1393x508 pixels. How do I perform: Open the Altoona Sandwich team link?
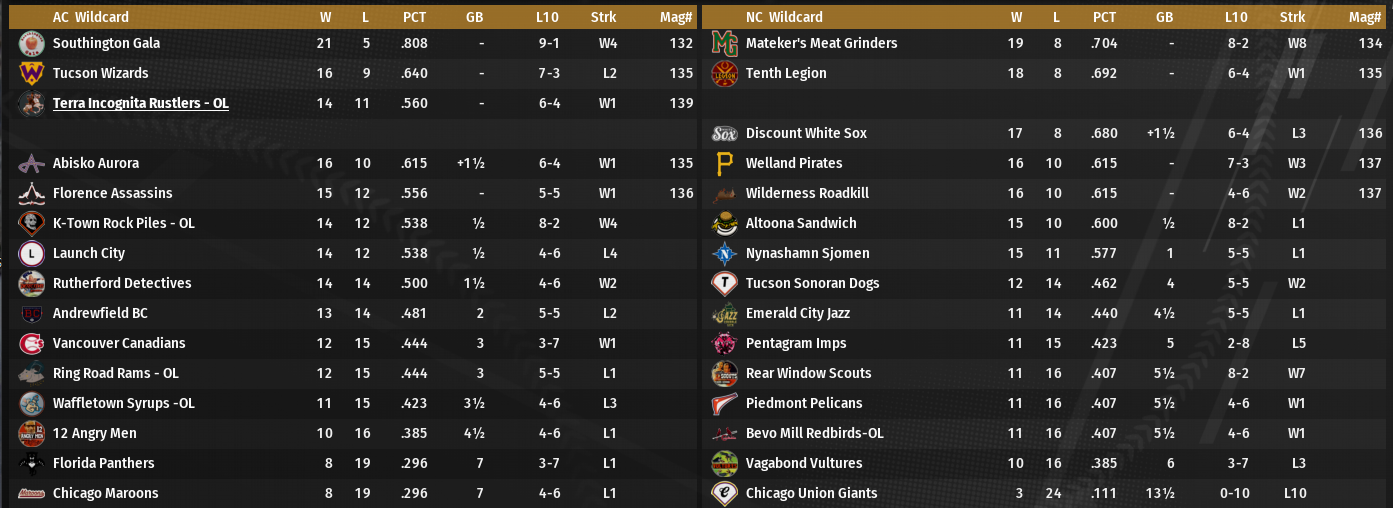point(801,223)
